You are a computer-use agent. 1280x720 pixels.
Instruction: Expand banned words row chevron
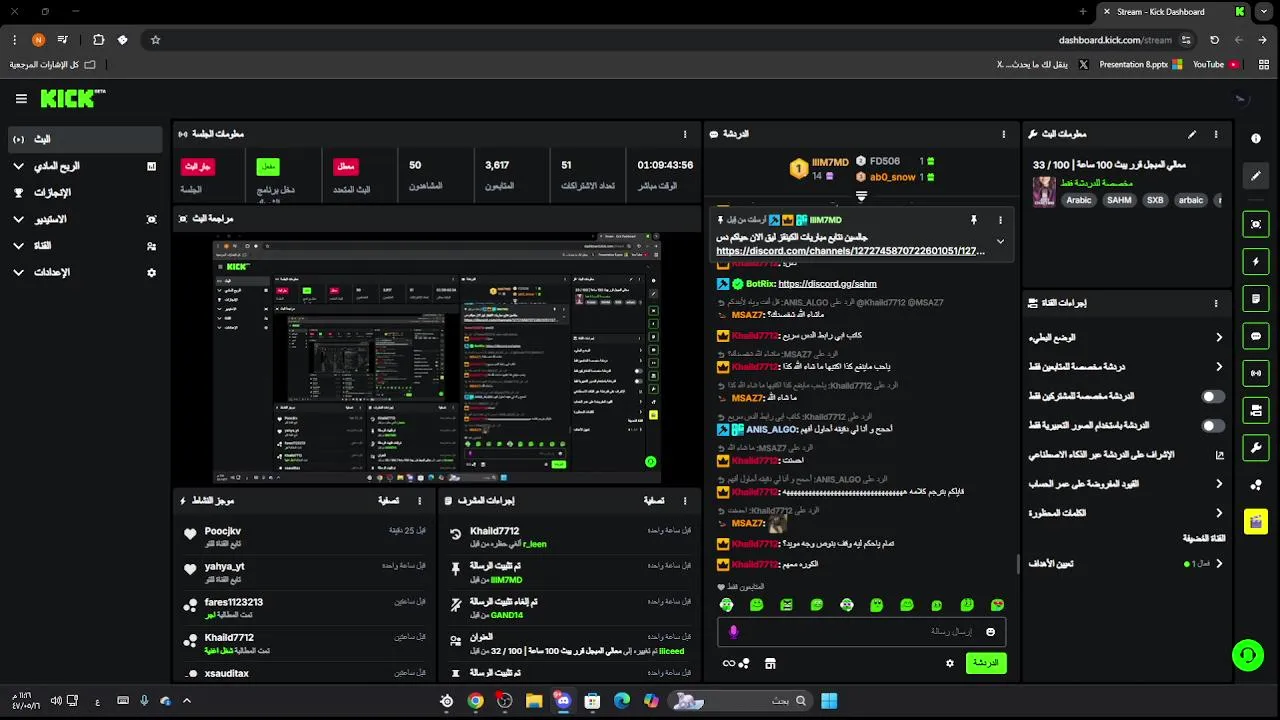pyautogui.click(x=1219, y=513)
